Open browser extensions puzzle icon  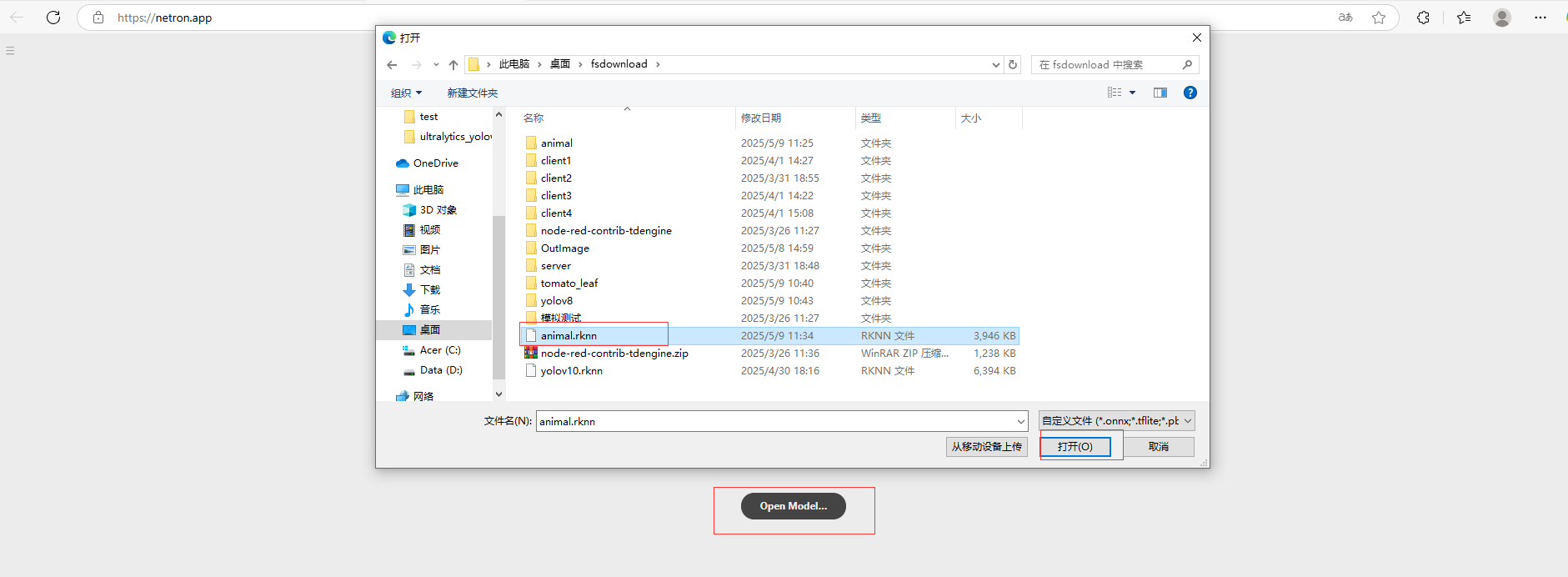coord(1423,18)
